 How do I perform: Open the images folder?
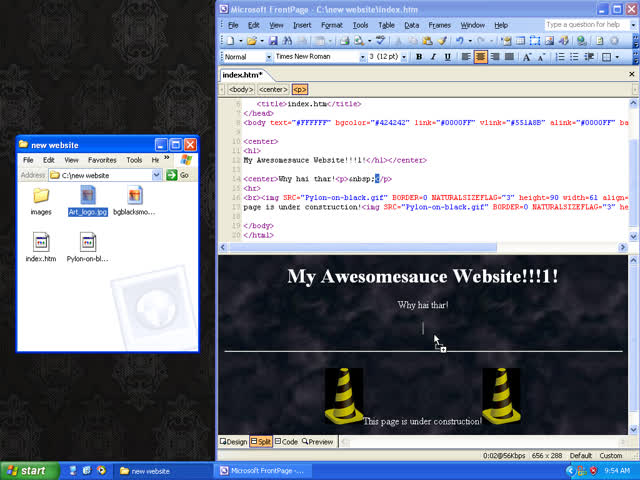(x=41, y=199)
